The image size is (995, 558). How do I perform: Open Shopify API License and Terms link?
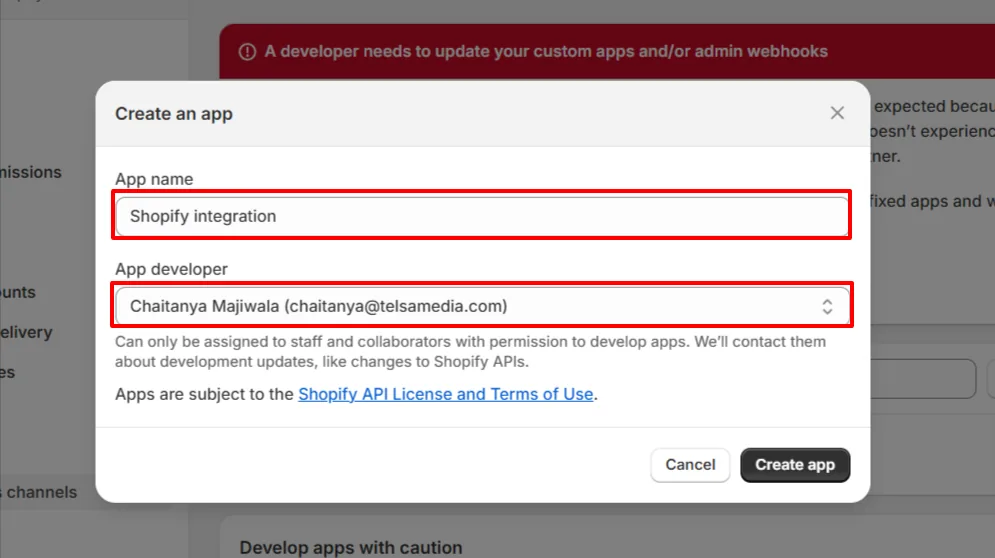click(445, 394)
